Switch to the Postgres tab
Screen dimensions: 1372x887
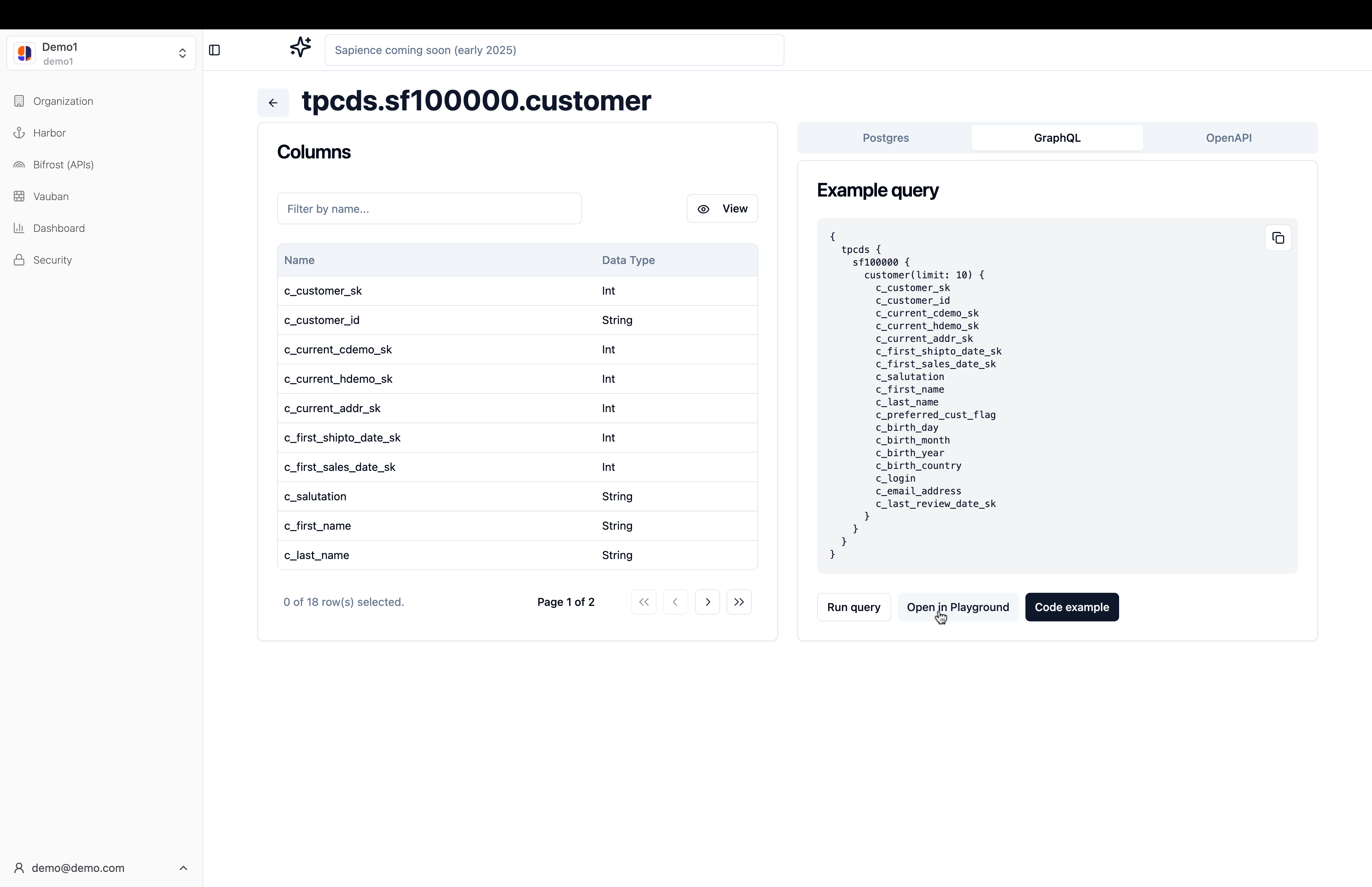(886, 138)
